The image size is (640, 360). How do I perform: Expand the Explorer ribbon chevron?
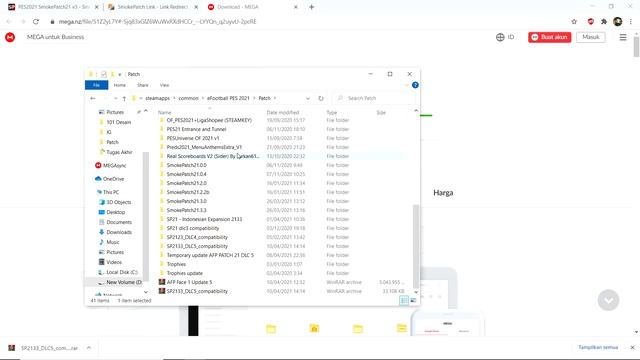click(407, 85)
